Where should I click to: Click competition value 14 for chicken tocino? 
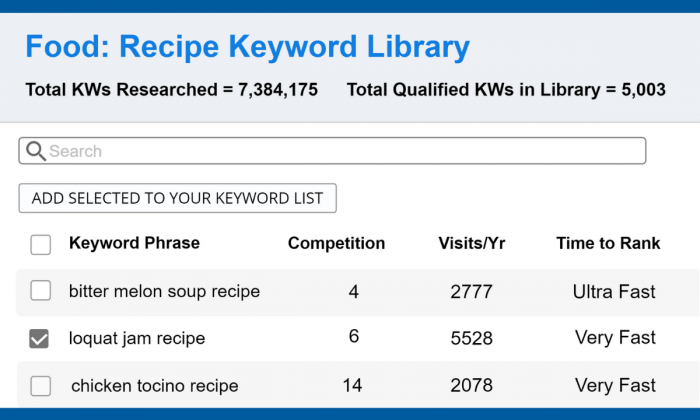point(352,385)
